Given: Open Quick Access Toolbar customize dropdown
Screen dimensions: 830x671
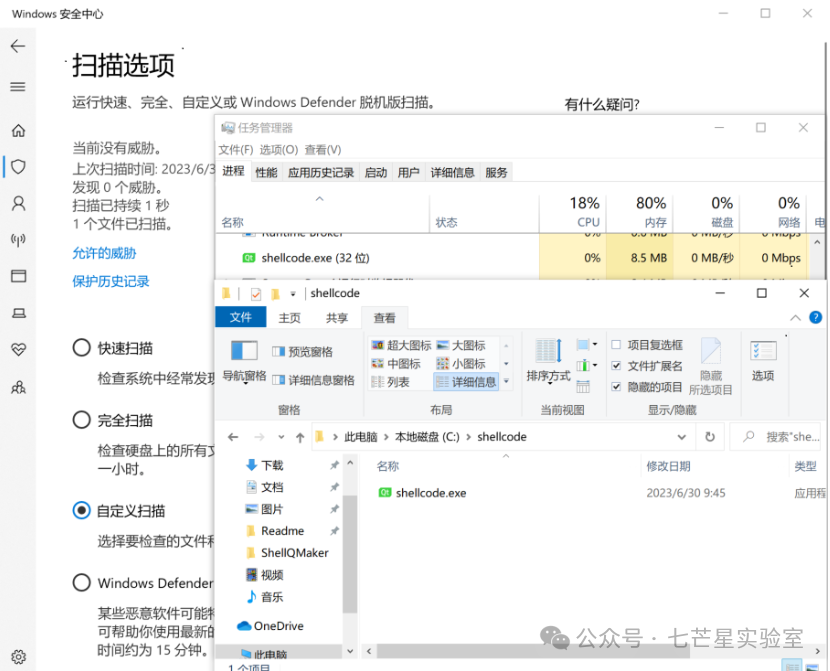Looking at the screenshot, I should (x=293, y=294).
